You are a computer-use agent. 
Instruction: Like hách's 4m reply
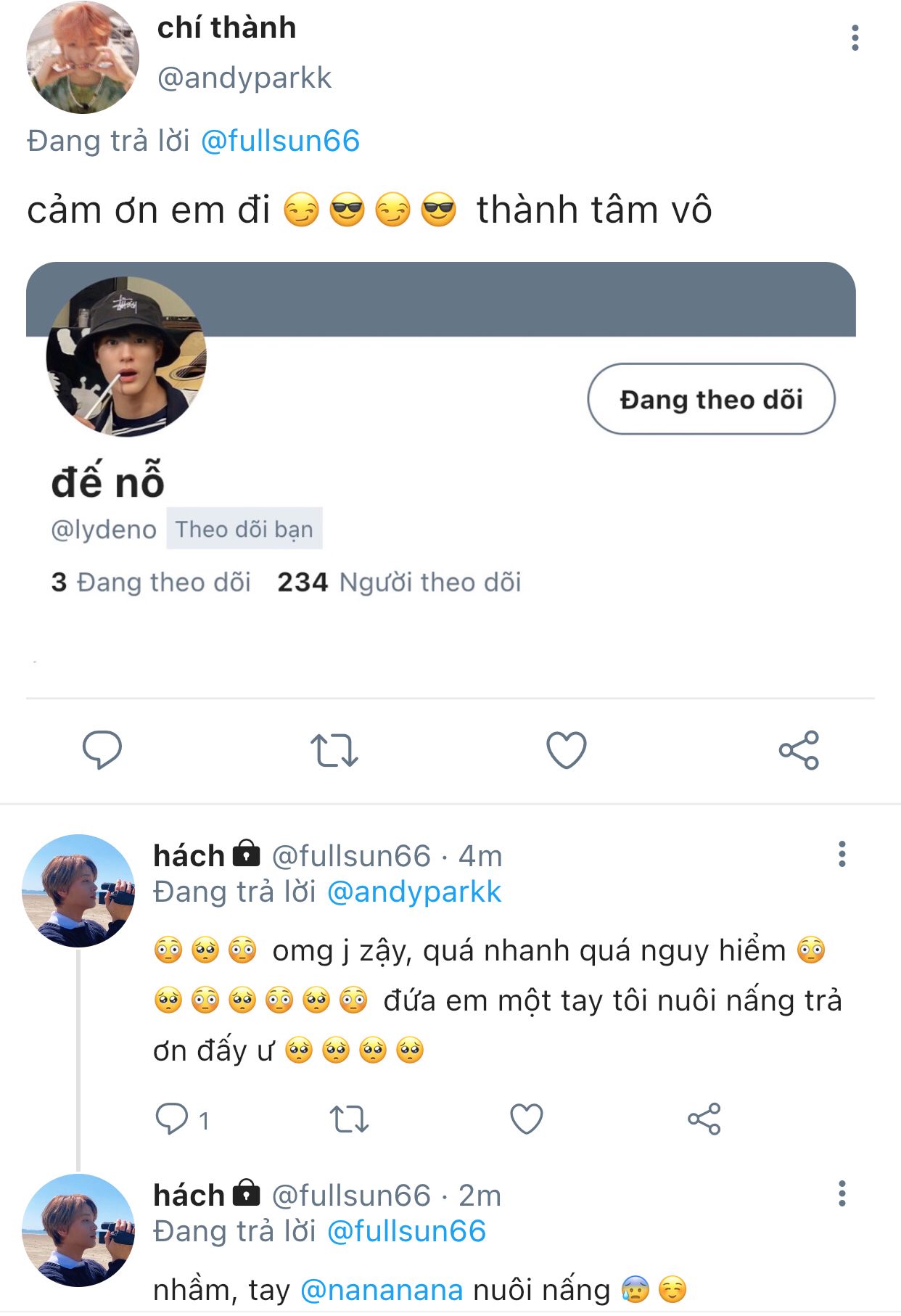point(527,1119)
